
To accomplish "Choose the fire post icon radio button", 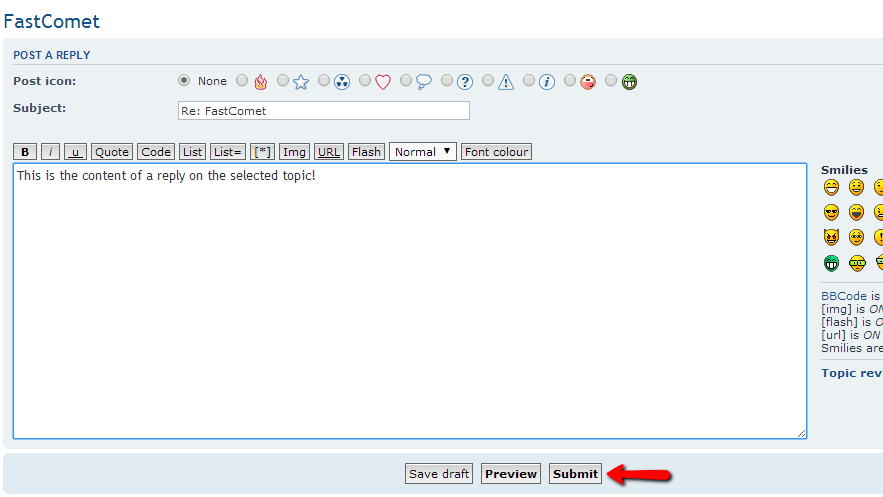I will [242, 81].
